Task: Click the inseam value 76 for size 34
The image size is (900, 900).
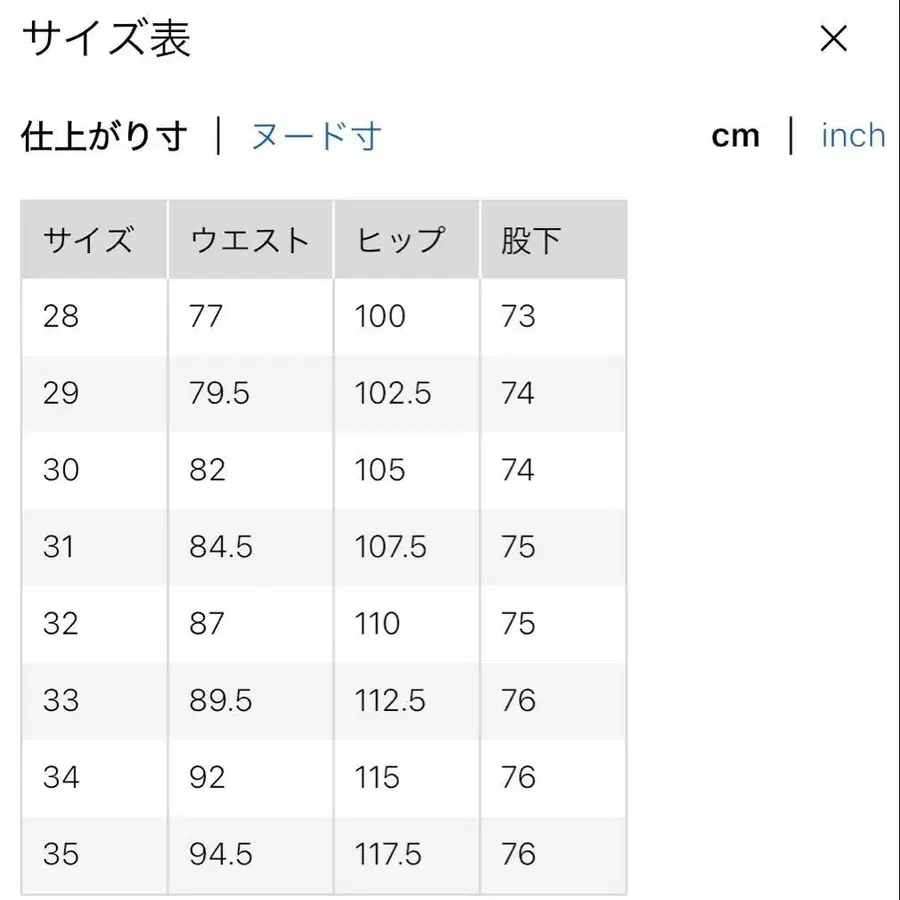Action: [x=518, y=778]
